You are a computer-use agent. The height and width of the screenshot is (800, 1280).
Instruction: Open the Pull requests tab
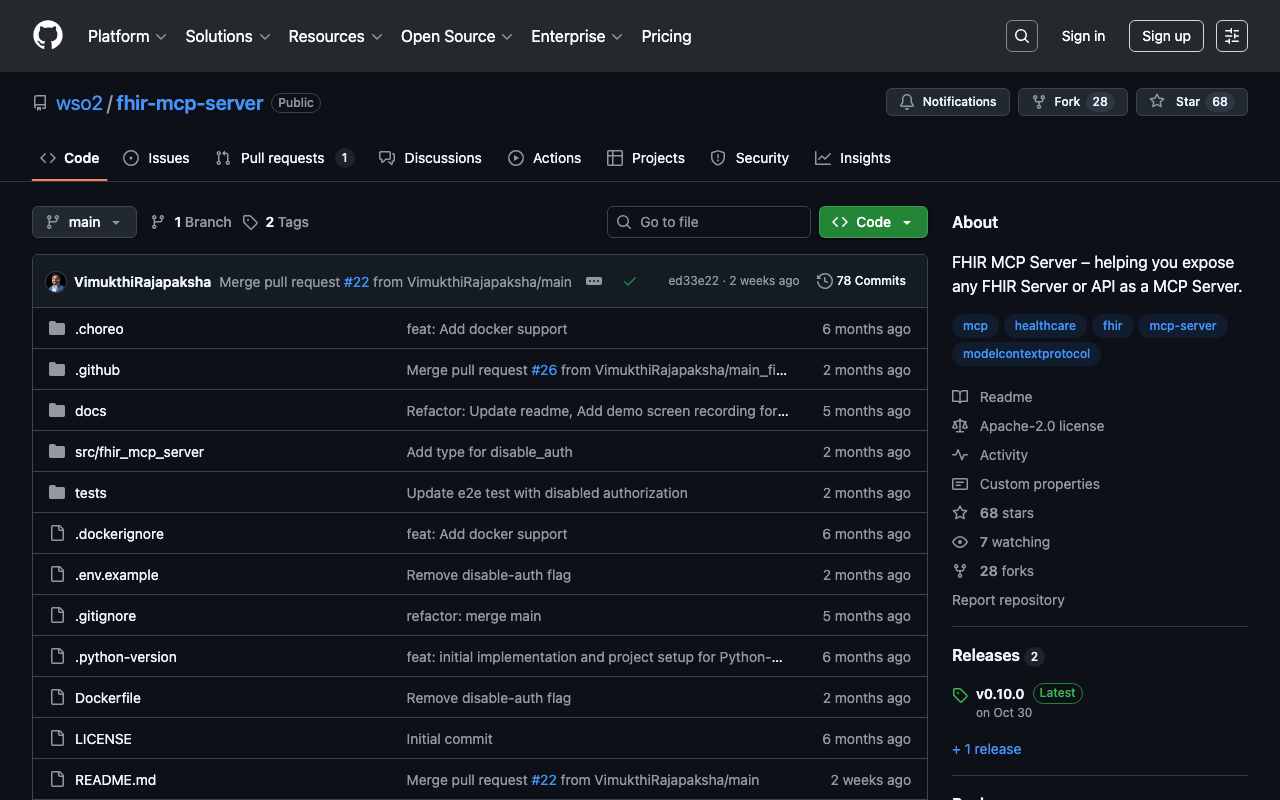pyautogui.click(x=283, y=158)
